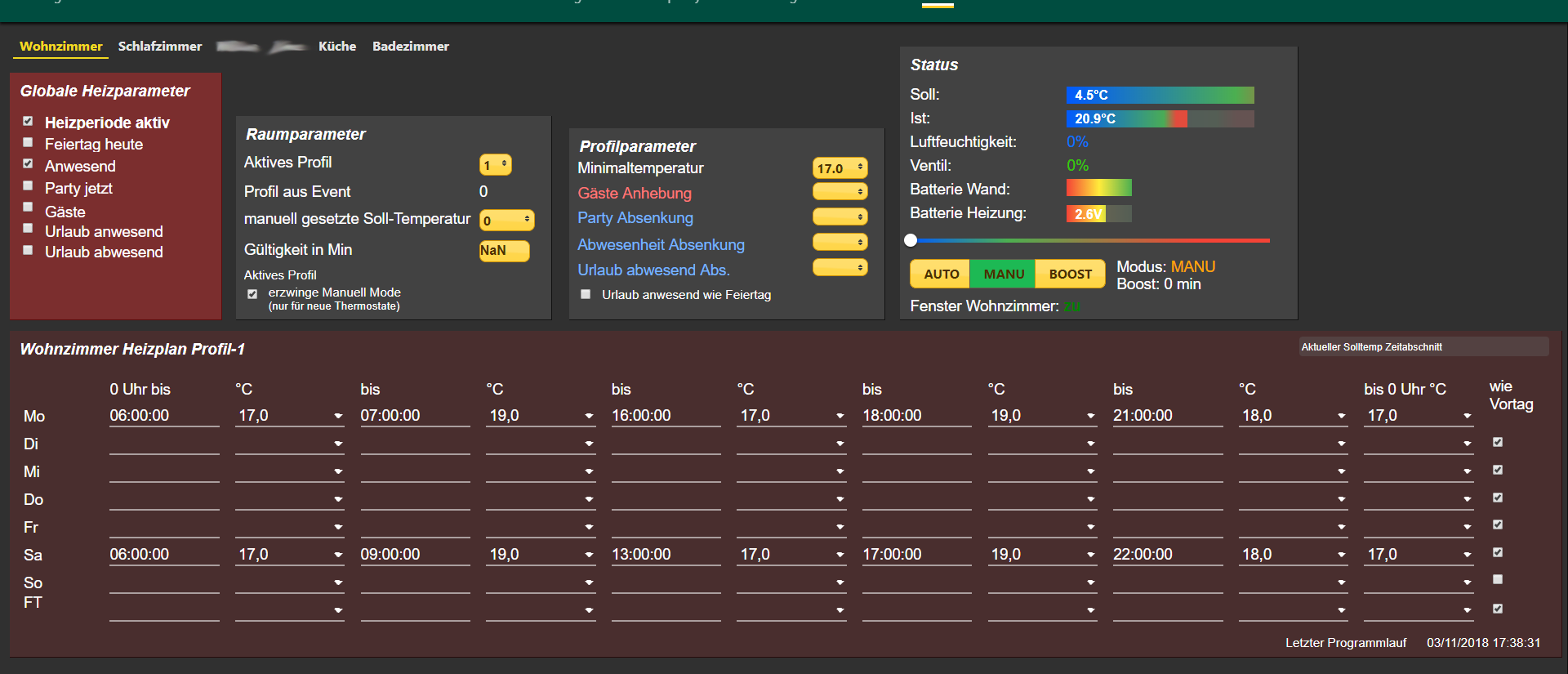The width and height of the screenshot is (1568, 674).
Task: Open FT first temperature dropdown
Action: pos(290,610)
